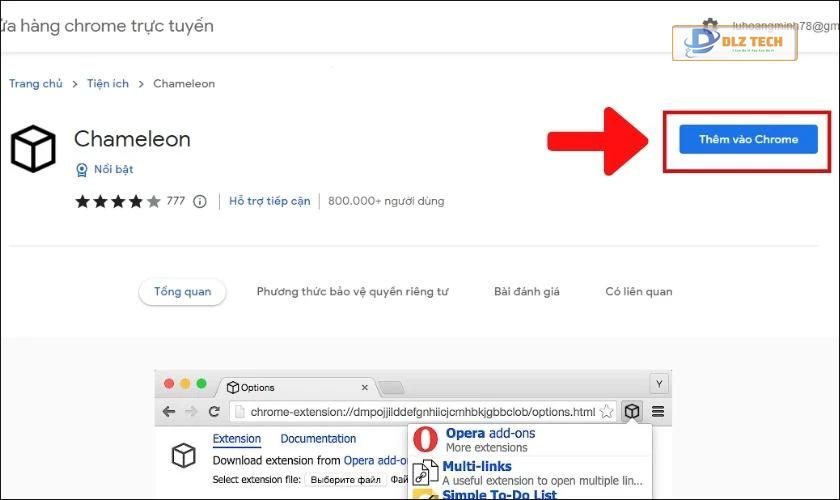Click the Chameleon extension title
Image resolution: width=840 pixels, height=500 pixels.
(132, 139)
